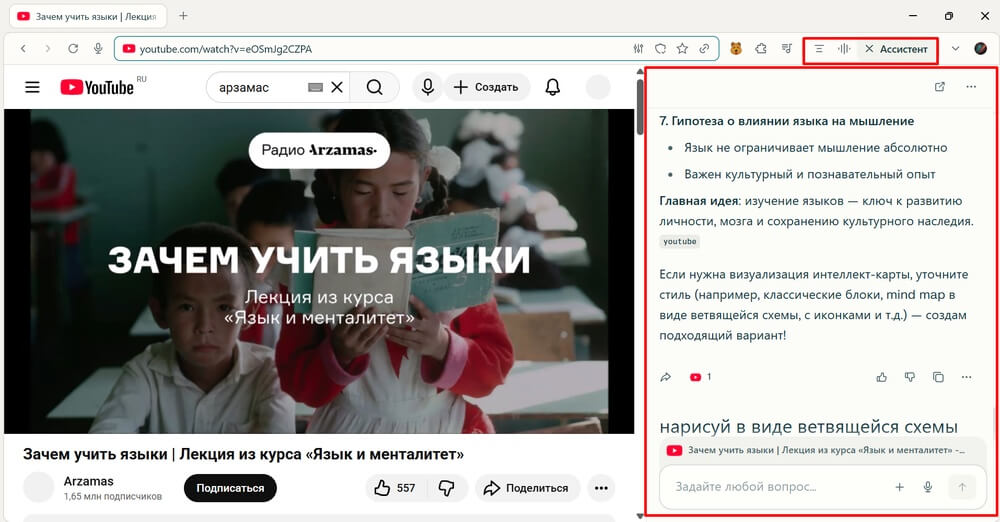Open the extensions puzzle icon
This screenshot has height=522, width=1000.
click(761, 48)
